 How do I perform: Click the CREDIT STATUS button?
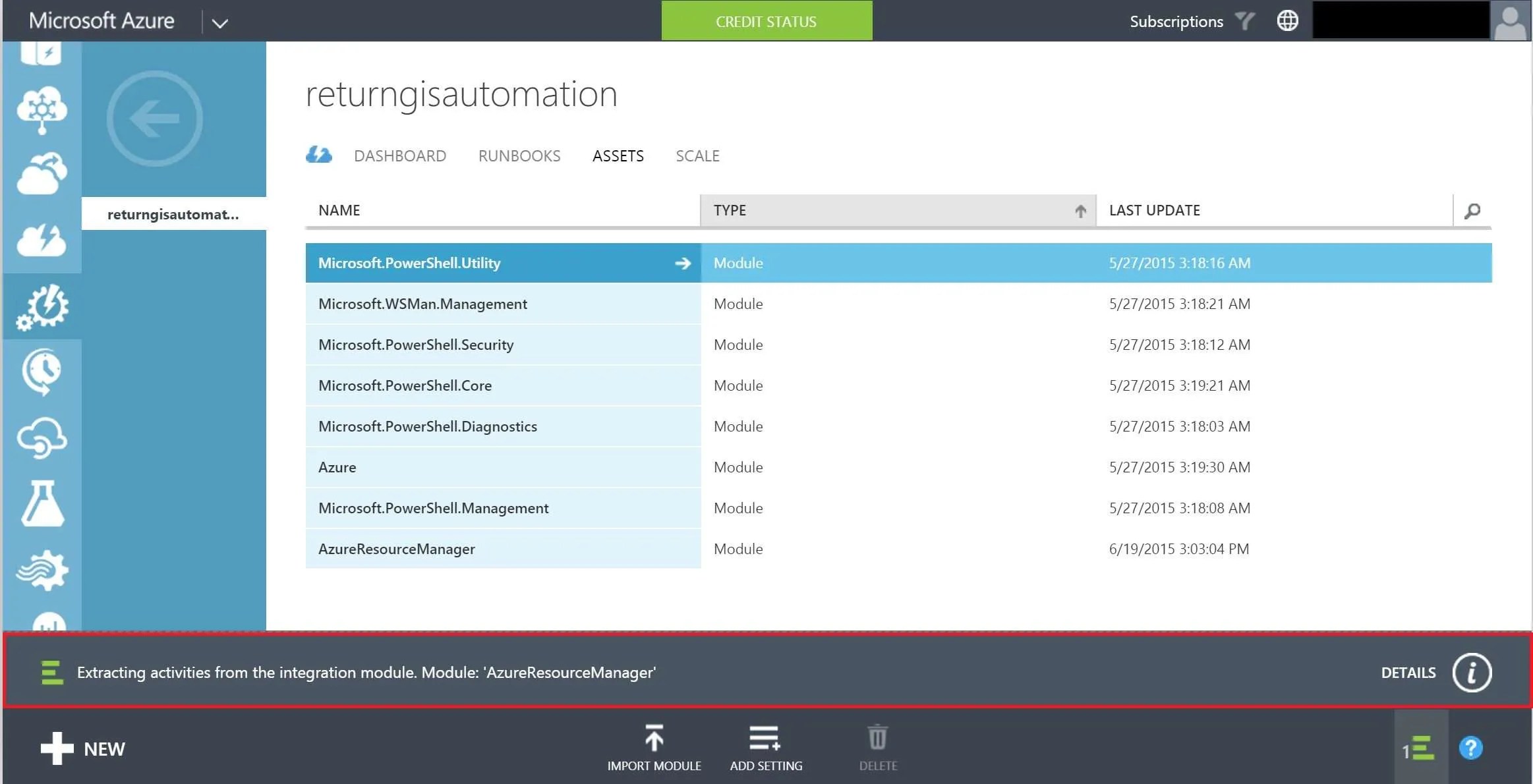coord(767,21)
